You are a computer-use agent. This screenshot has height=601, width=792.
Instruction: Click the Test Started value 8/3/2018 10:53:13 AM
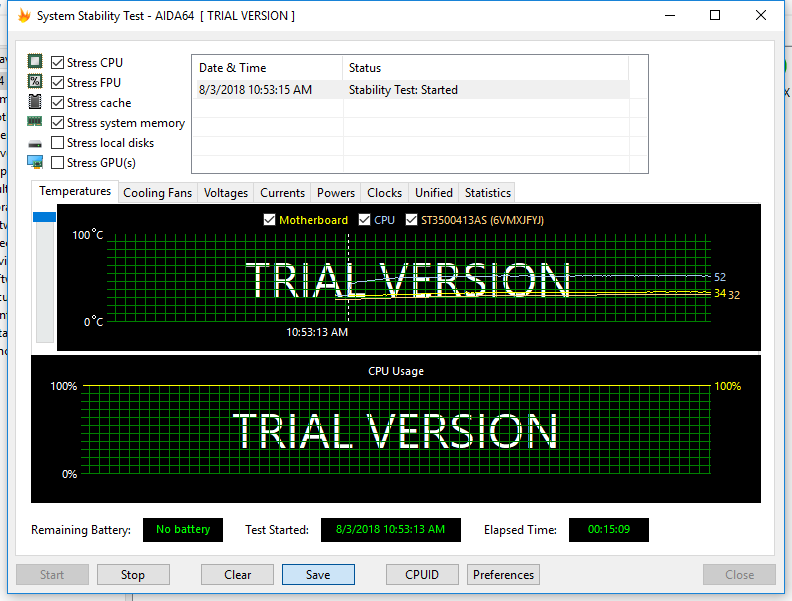tap(390, 530)
